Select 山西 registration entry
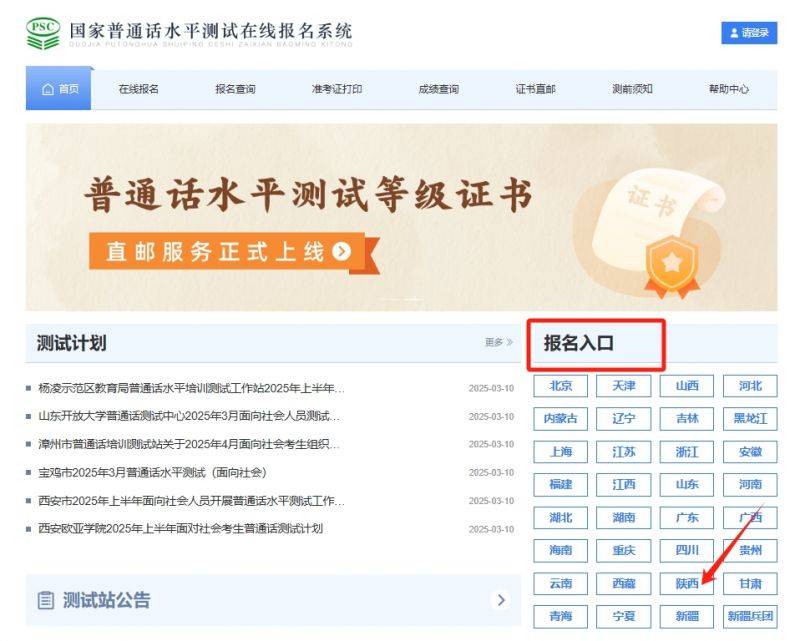 [x=687, y=386]
